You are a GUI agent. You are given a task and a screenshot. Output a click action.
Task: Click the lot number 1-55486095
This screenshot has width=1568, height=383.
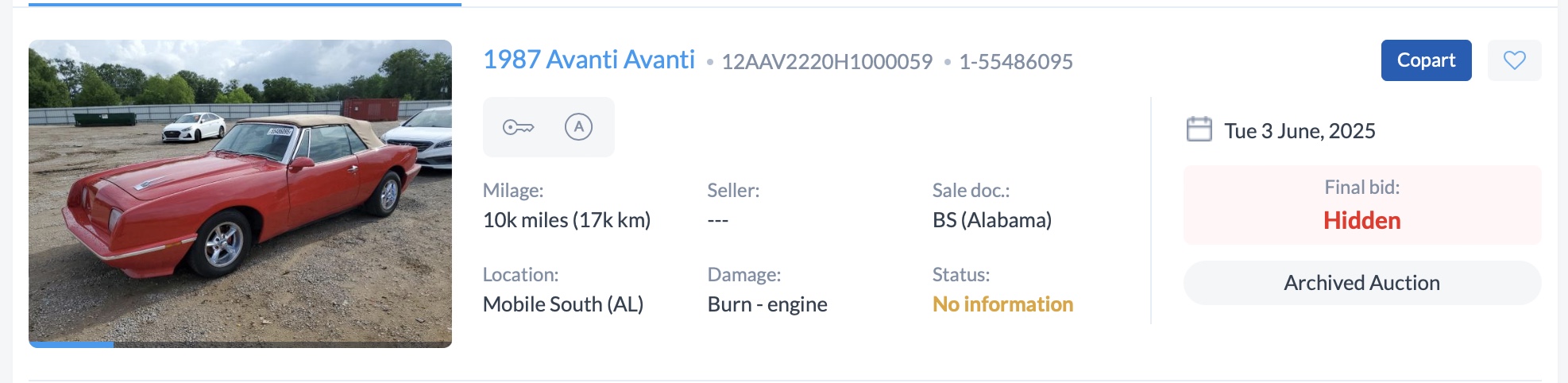(x=1015, y=62)
